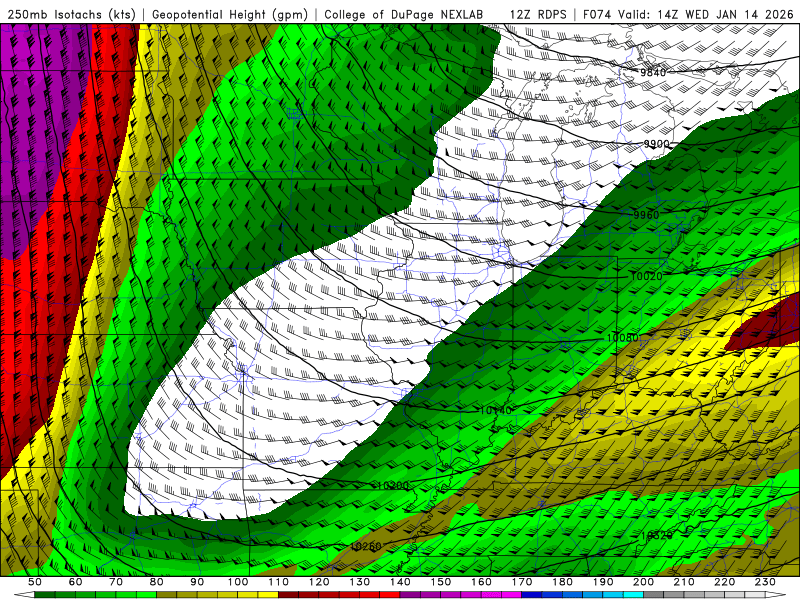Screen dimensions: 800x600
Task: Click the 'College of DuPage NEXLAB' label
Action: [404, 15]
